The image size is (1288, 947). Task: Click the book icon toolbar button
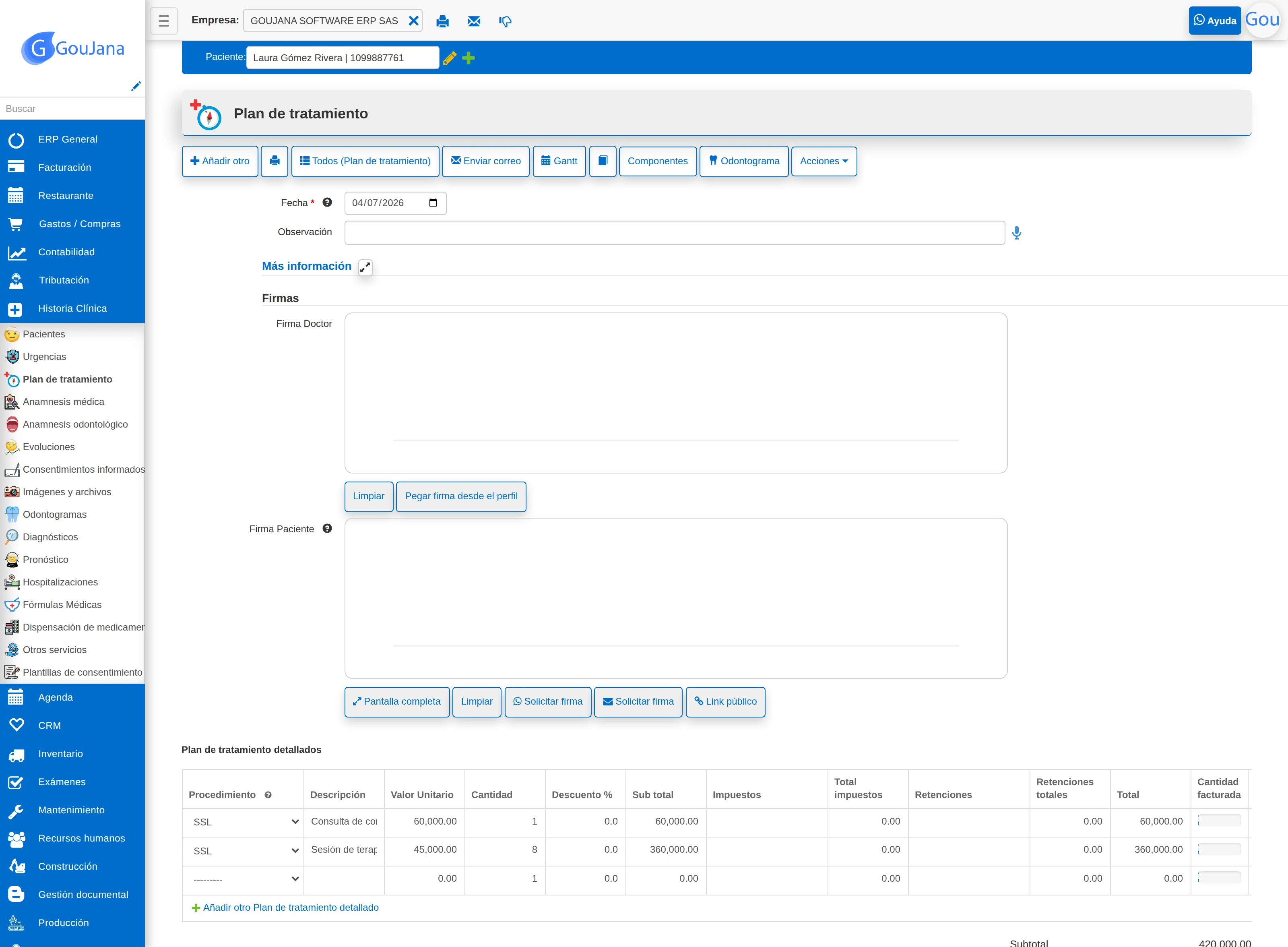click(x=603, y=161)
